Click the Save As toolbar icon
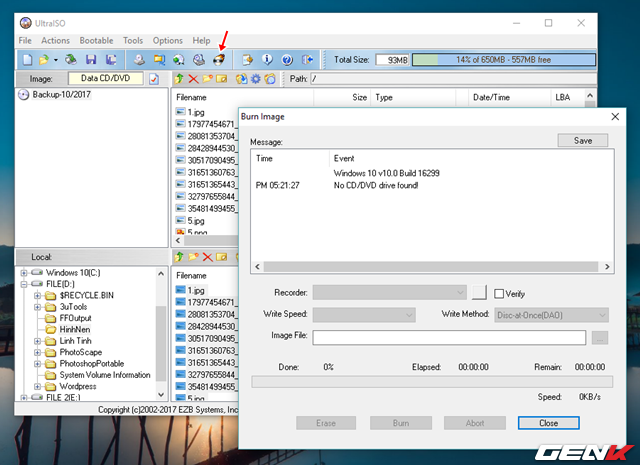This screenshot has height=465, width=640. (x=111, y=60)
